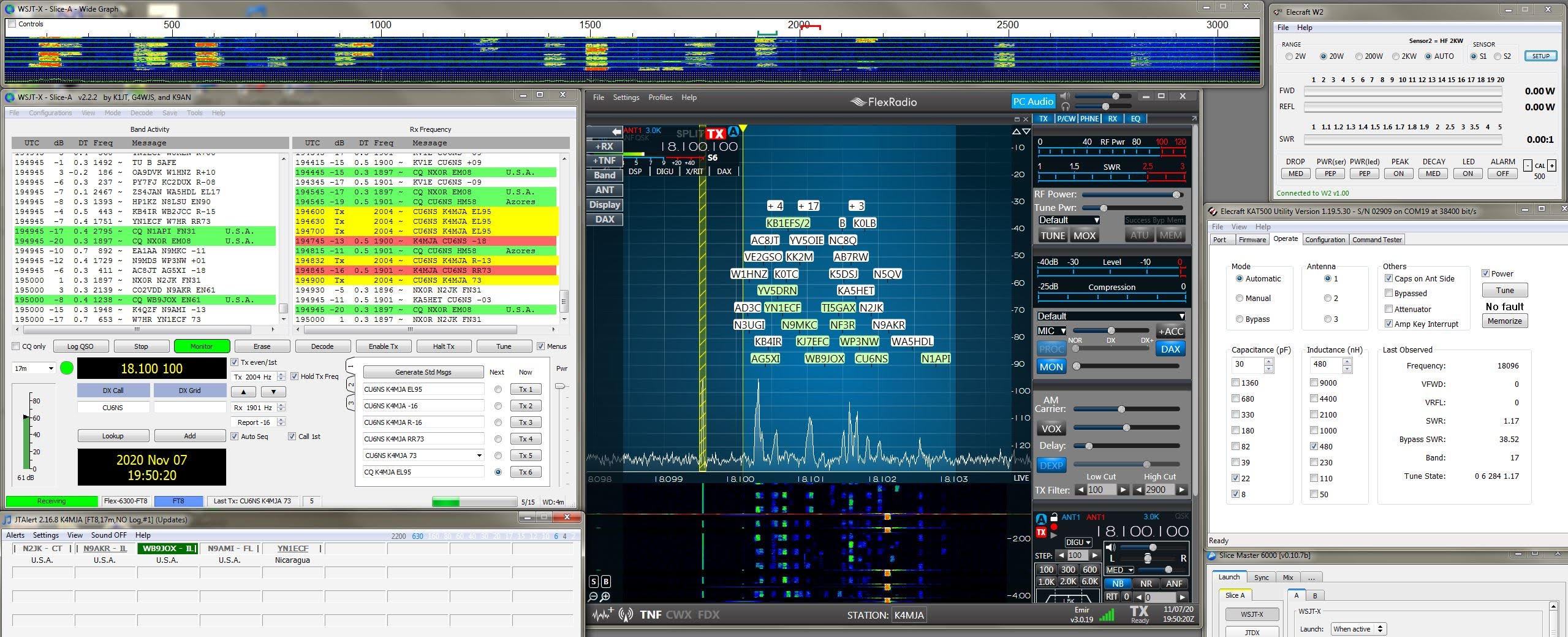The width and height of the screenshot is (1568, 637).
Task: Open the Profiles menu in SmartSDR
Action: [661, 97]
